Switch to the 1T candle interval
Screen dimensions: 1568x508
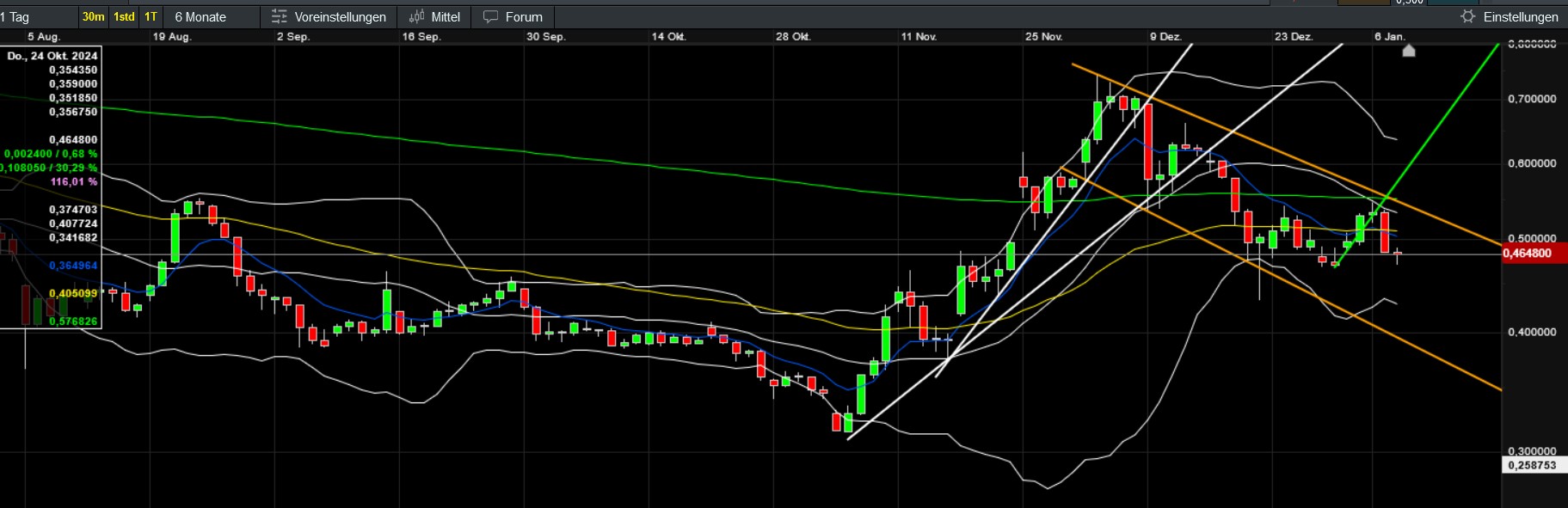click(151, 16)
